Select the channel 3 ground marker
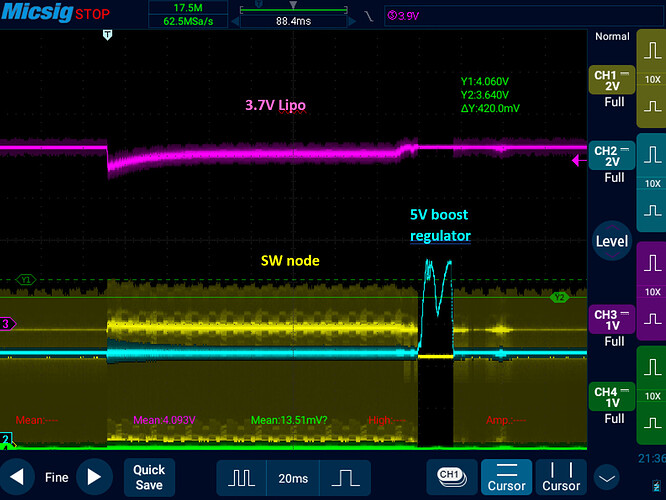This screenshot has height=500, width=666. (x=8, y=324)
